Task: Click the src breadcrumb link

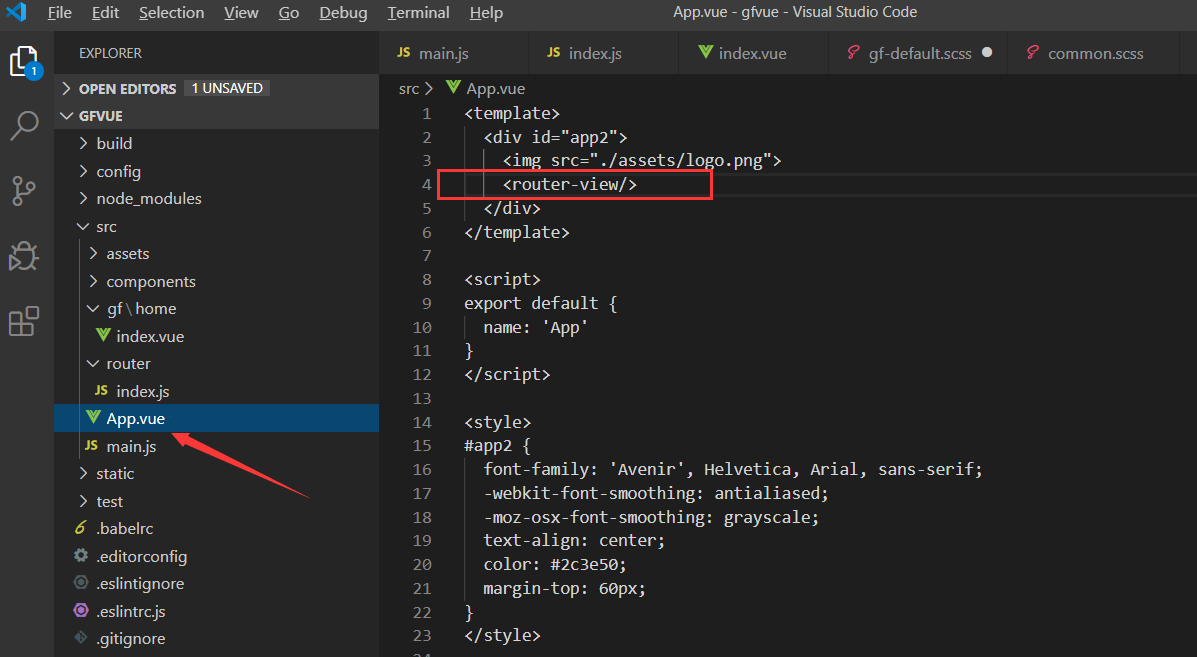Action: [408, 89]
